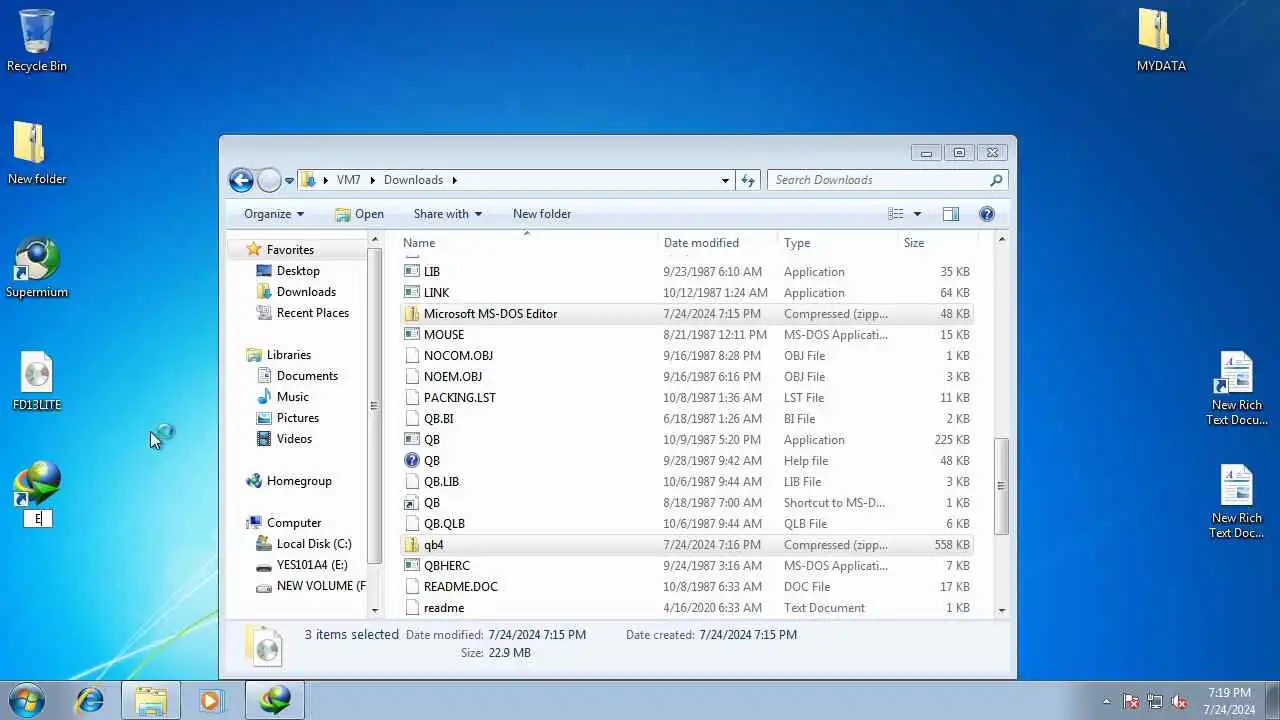This screenshot has width=1280, height=720.
Task: Open Music library in navigation pane
Action: click(x=293, y=397)
